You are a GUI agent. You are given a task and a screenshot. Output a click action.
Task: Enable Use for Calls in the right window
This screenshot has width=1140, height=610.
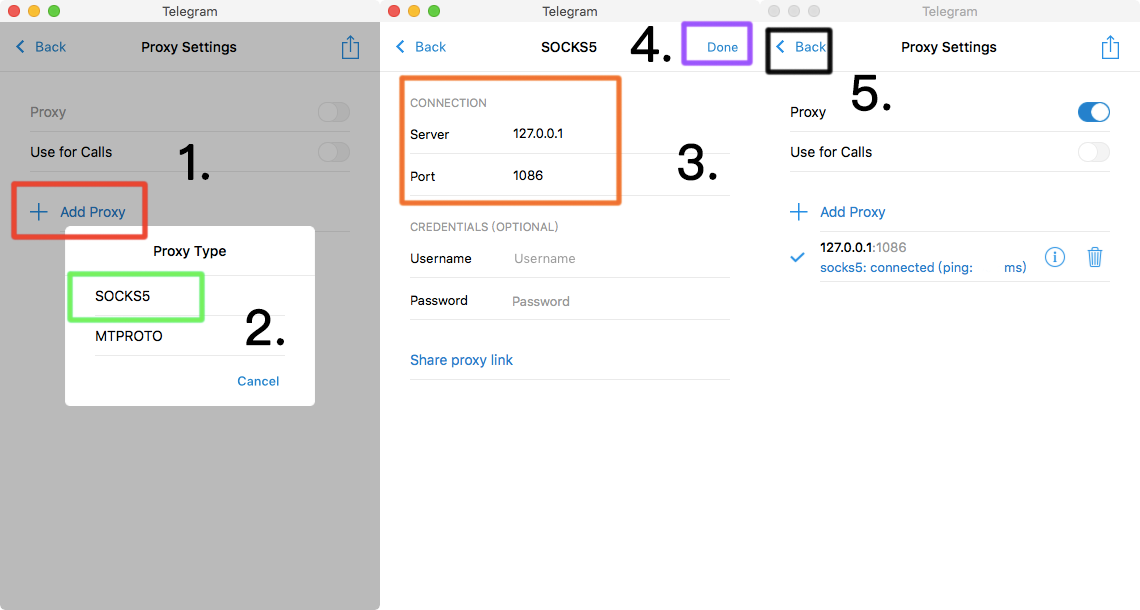coord(1093,152)
